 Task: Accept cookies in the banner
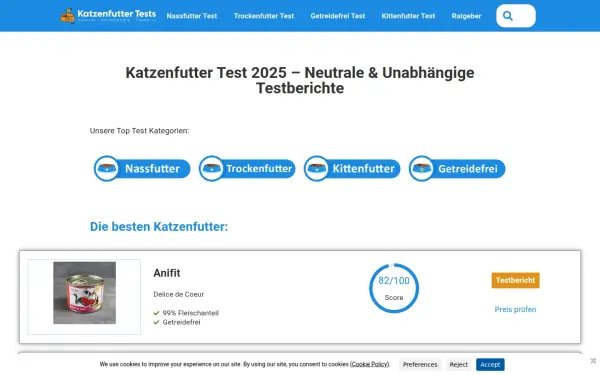(490, 364)
